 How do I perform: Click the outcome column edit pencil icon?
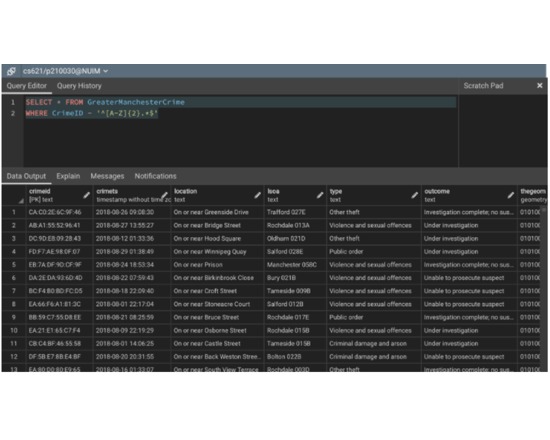(511, 195)
